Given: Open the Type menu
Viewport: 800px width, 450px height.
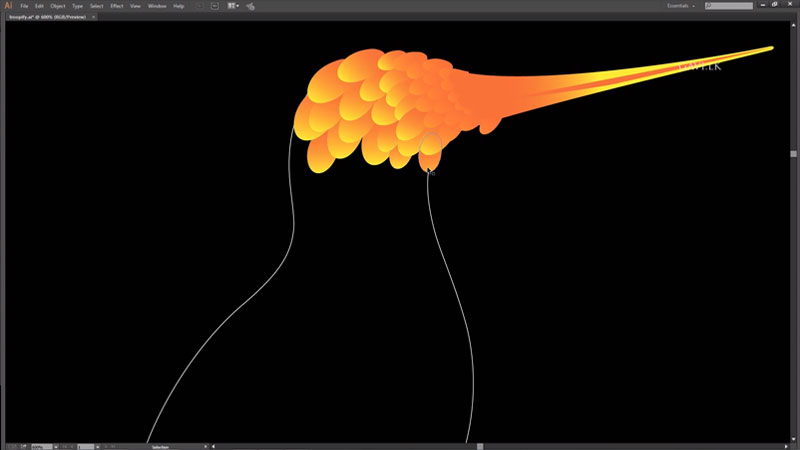Looking at the screenshot, I should point(77,6).
